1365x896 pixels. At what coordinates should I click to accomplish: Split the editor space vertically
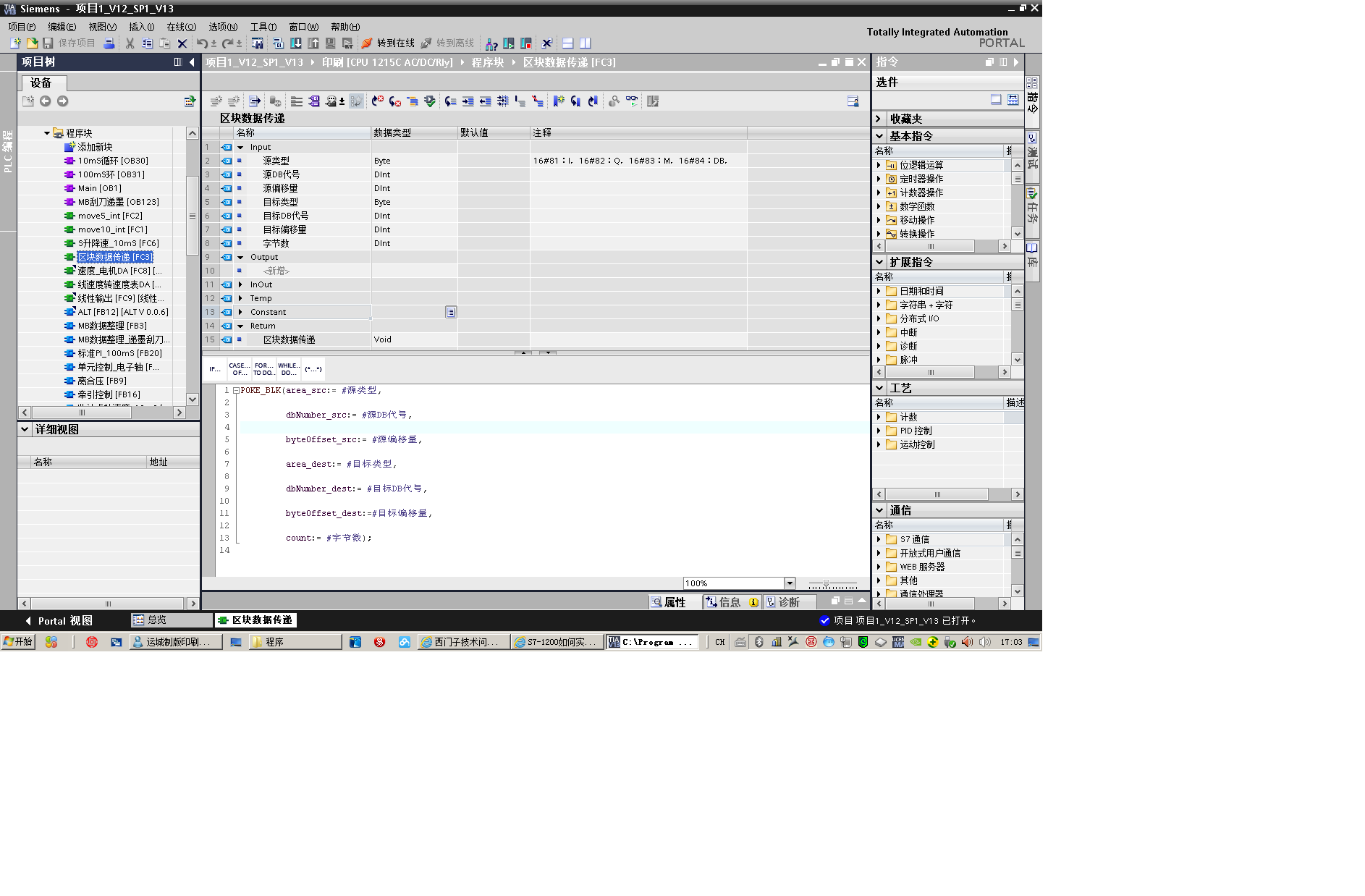pos(586,43)
